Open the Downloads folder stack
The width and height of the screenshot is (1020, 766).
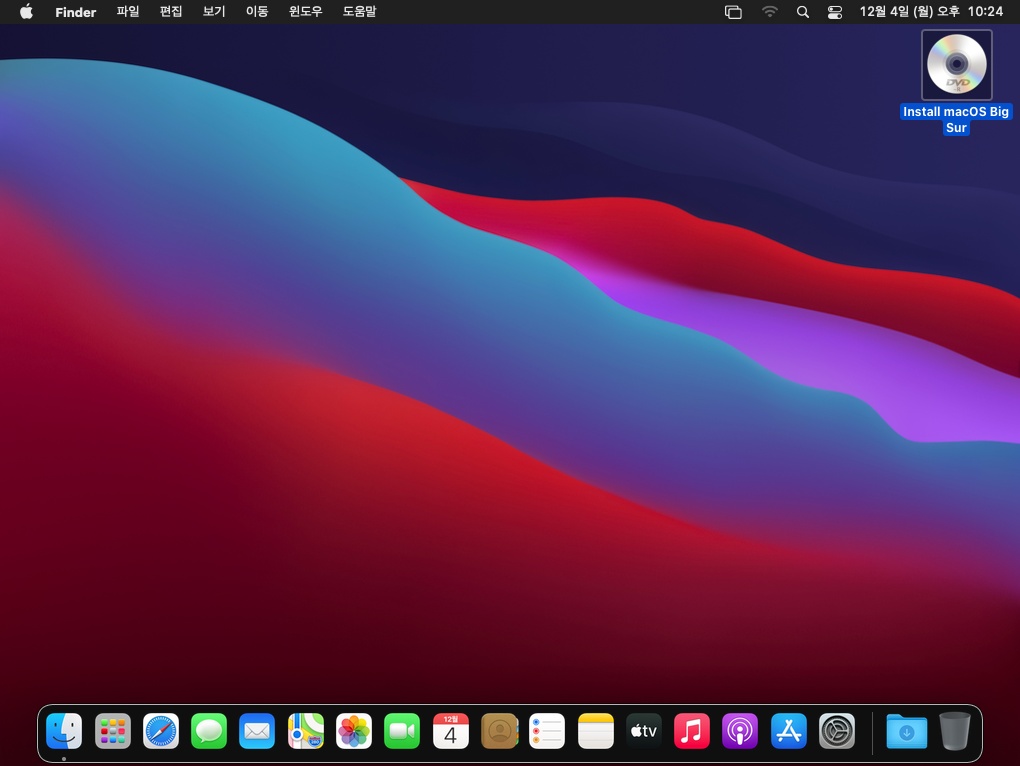[x=906, y=732]
